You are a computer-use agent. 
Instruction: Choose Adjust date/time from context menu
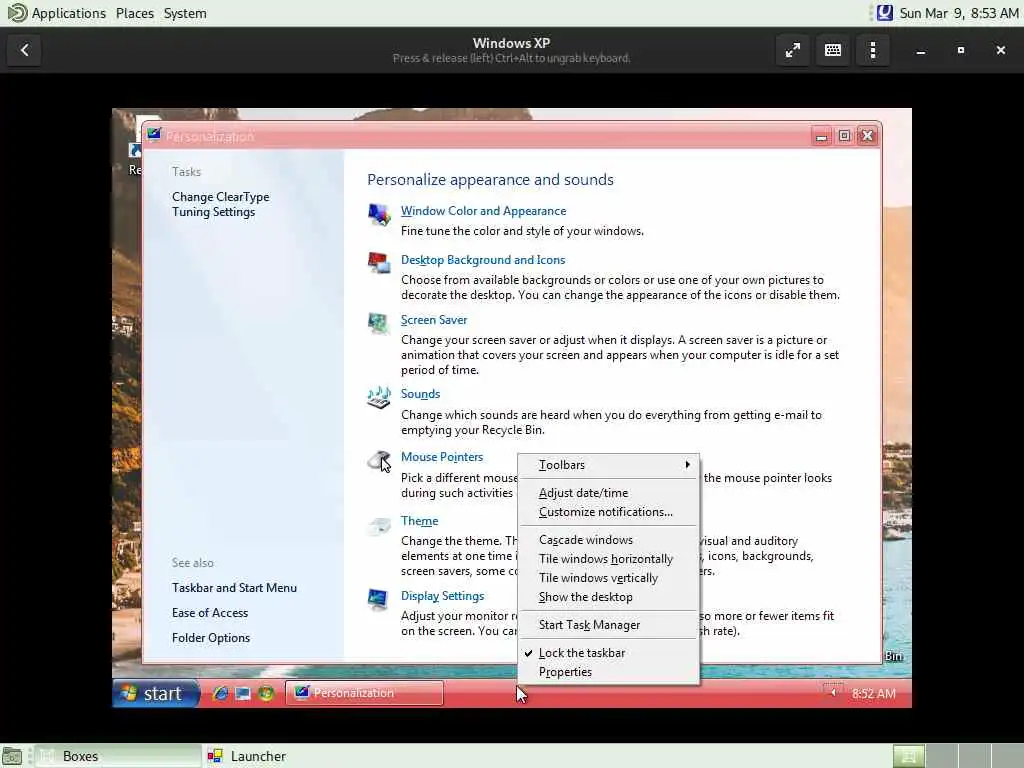pyautogui.click(x=609, y=493)
